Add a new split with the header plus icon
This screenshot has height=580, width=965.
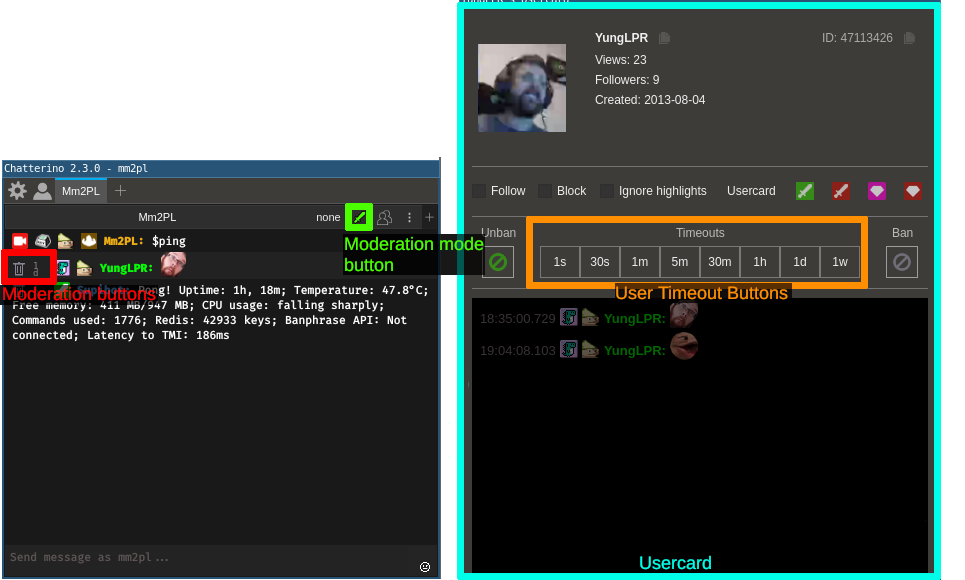[x=430, y=217]
